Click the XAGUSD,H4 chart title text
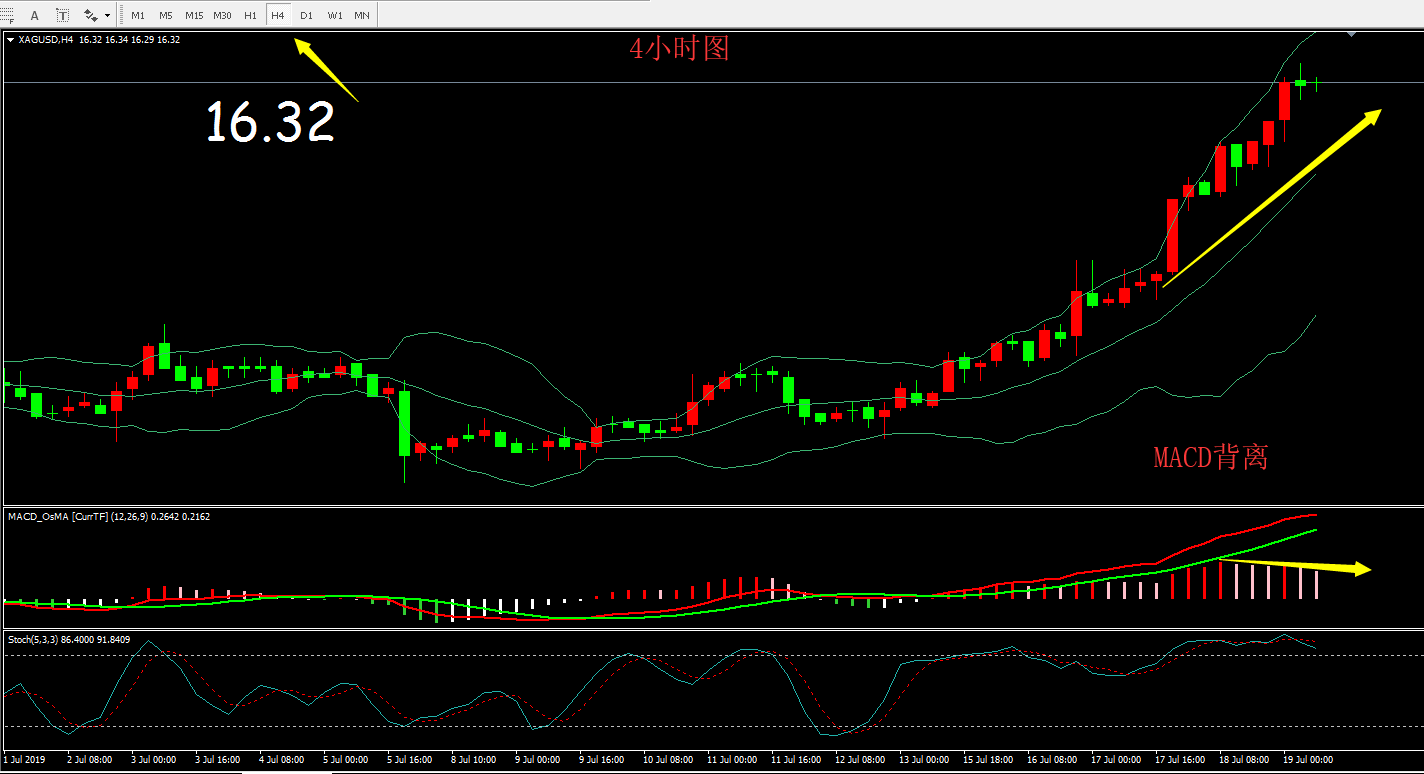Image resolution: width=1424 pixels, height=774 pixels. [46, 40]
